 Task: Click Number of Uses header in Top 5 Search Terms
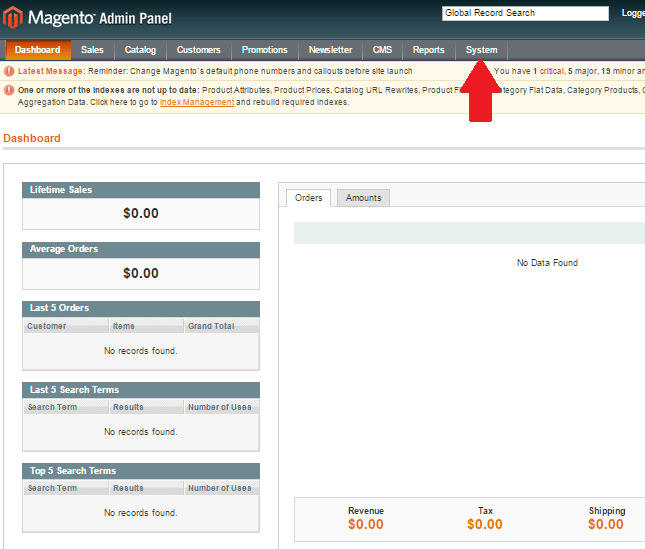[222, 488]
